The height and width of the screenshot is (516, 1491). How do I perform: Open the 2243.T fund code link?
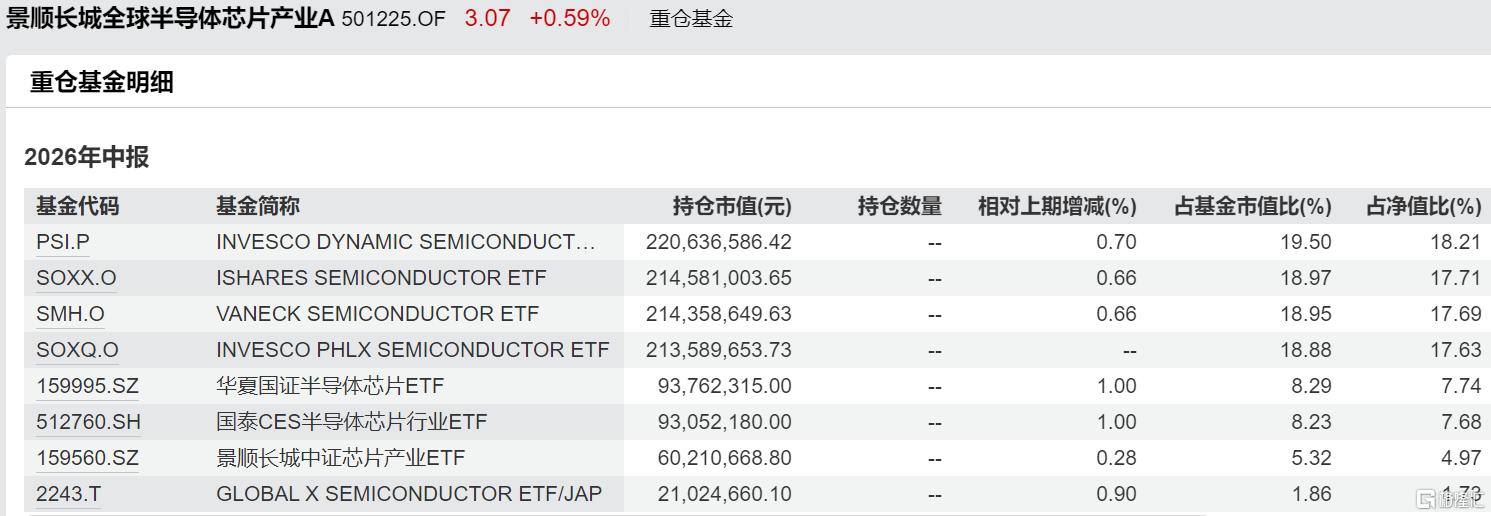[x=69, y=494]
